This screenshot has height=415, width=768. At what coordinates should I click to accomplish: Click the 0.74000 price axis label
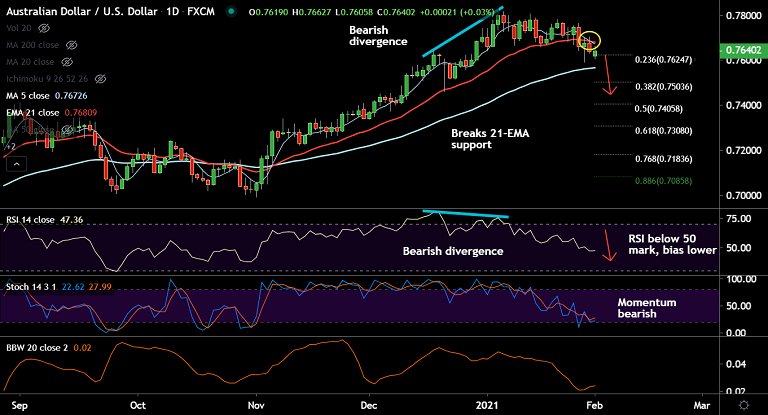click(x=744, y=105)
